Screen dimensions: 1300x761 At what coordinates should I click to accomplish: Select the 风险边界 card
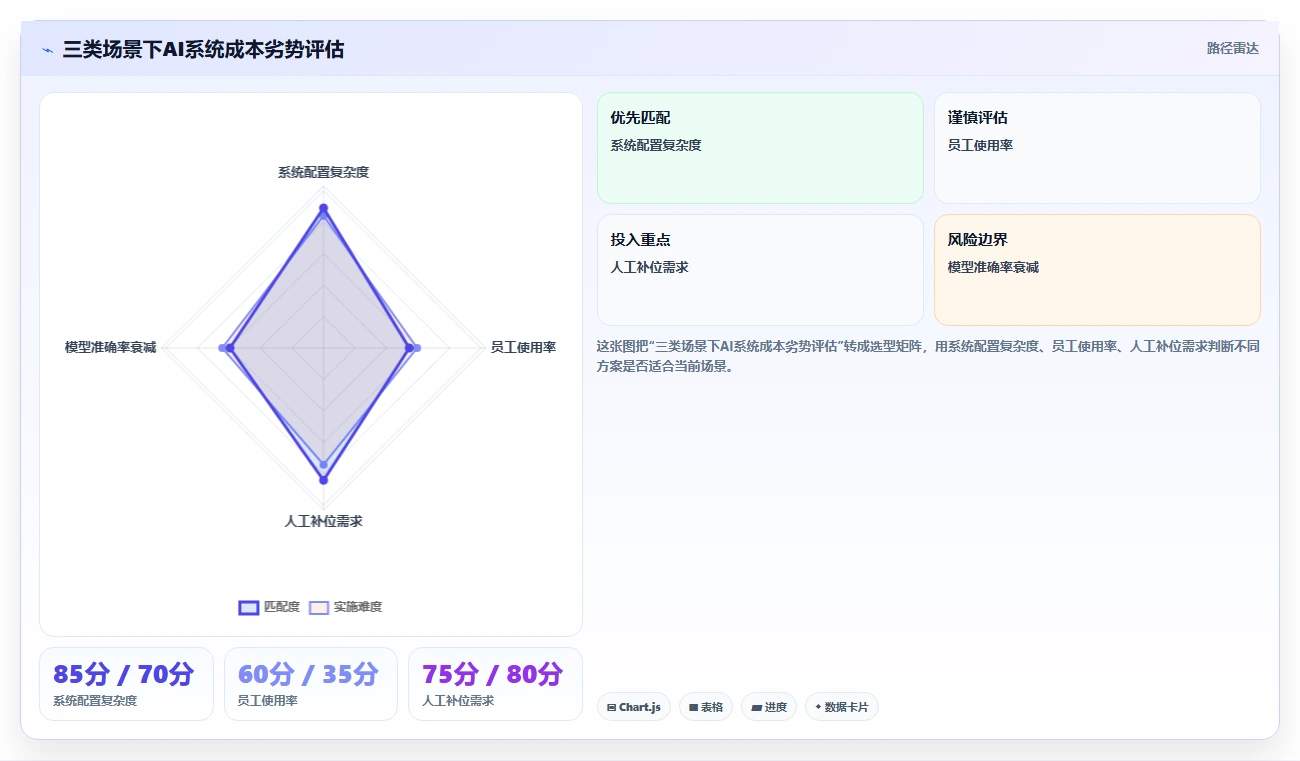(x=1097, y=270)
